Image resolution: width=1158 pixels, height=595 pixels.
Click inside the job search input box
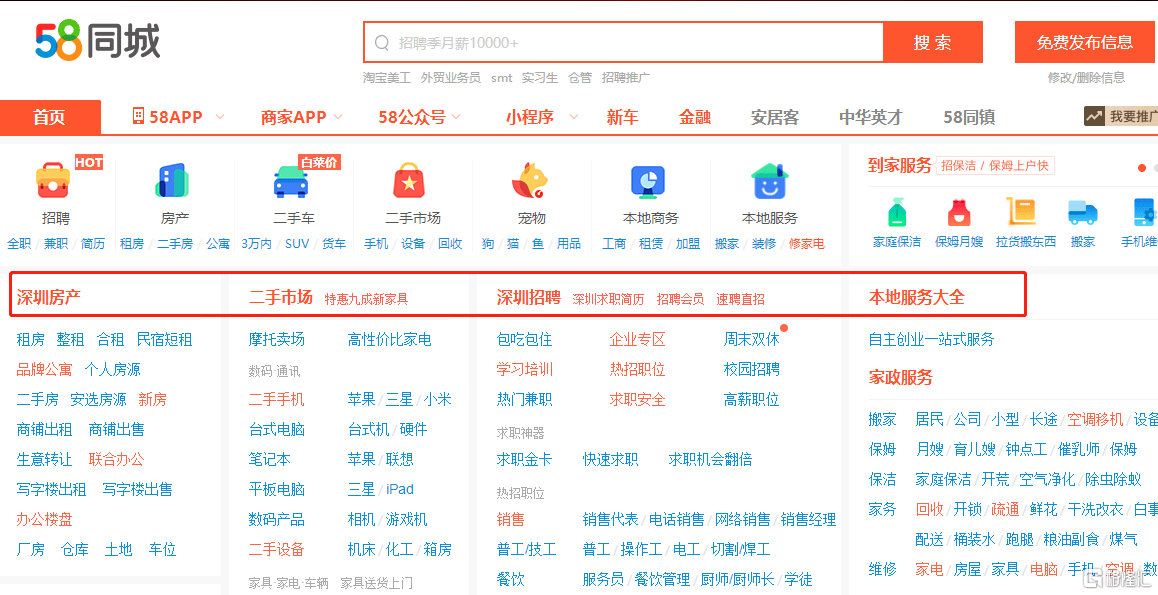pyautogui.click(x=620, y=42)
